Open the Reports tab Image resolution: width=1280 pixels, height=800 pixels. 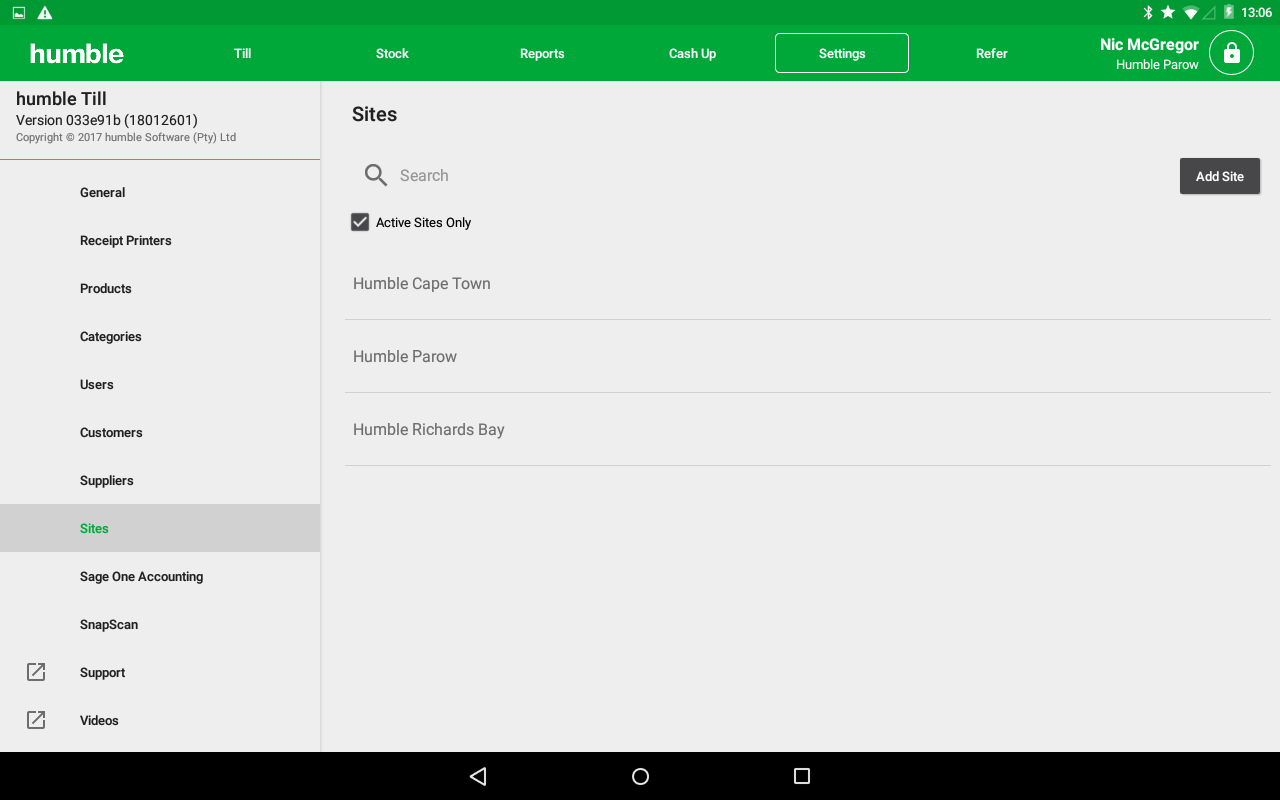542,53
